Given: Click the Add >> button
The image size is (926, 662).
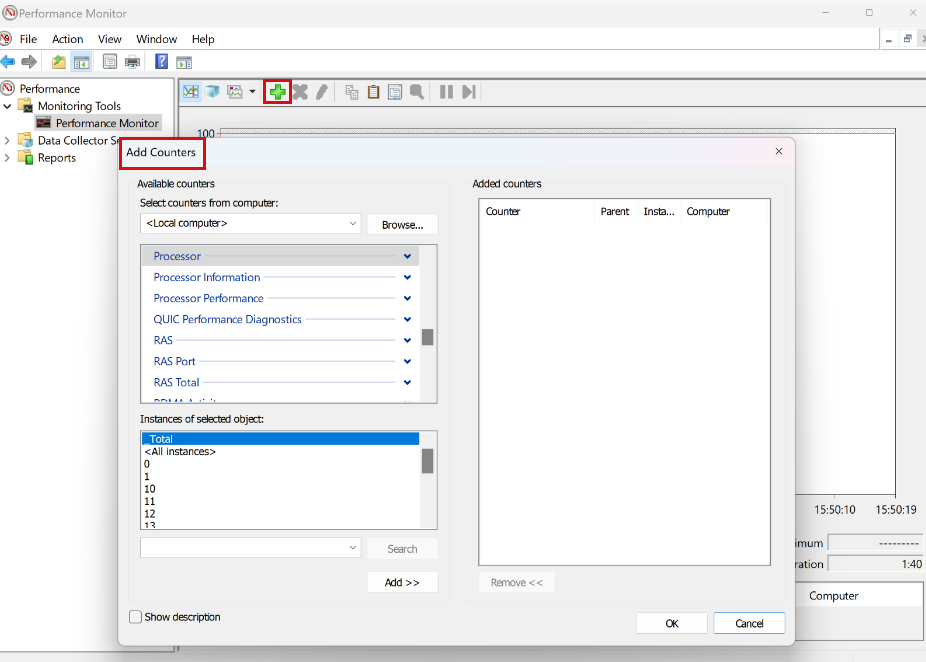Looking at the screenshot, I should coord(402,582).
